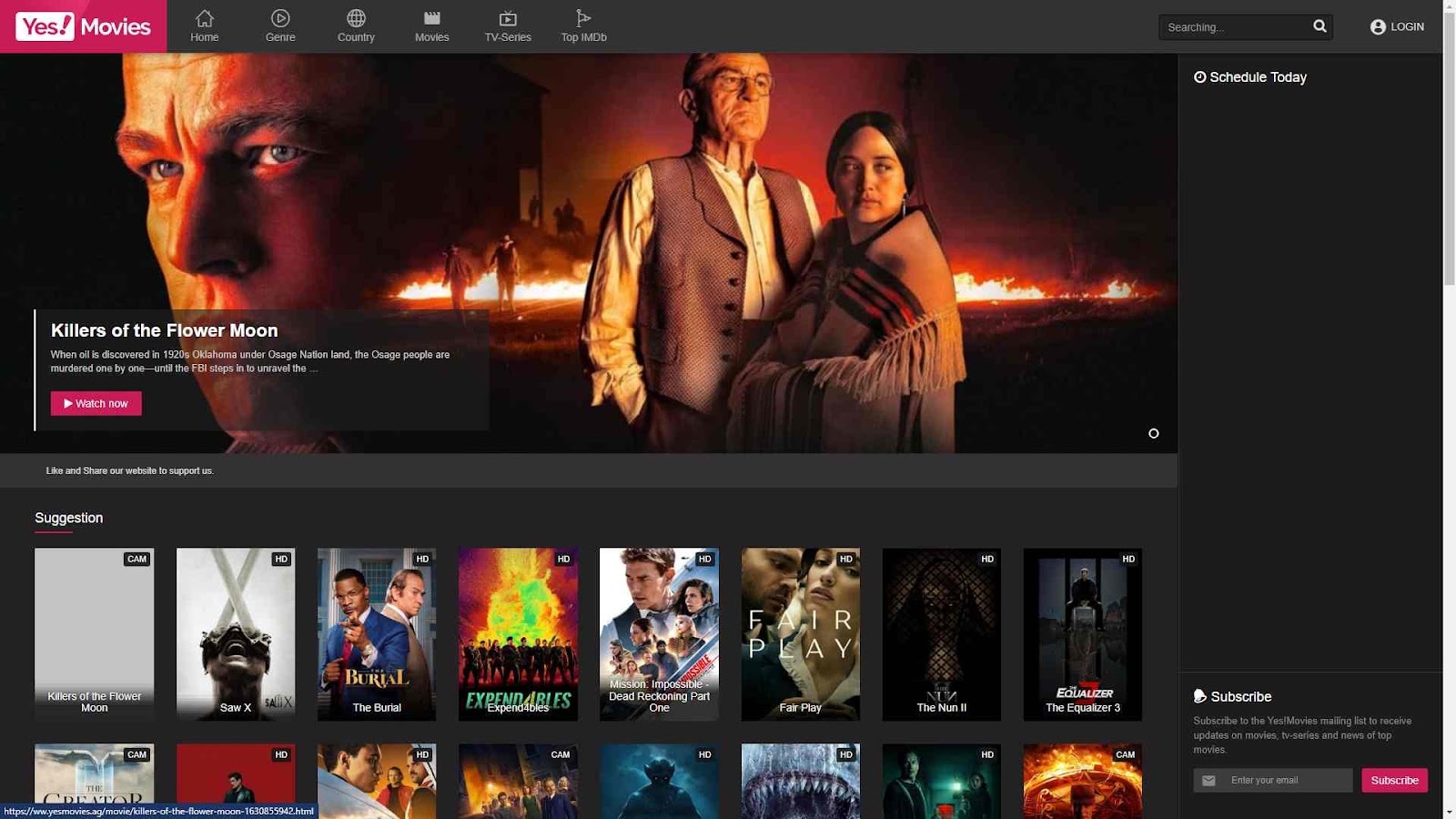Select the Fair Play poster
1456x819 pixels.
[x=800, y=633]
